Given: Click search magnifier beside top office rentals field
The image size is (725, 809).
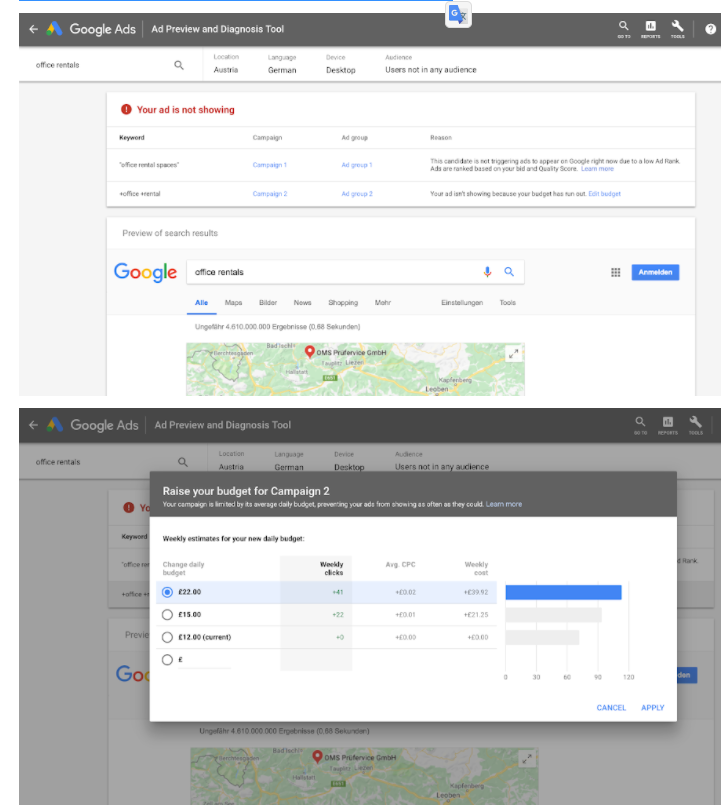Looking at the screenshot, I should point(179,65).
